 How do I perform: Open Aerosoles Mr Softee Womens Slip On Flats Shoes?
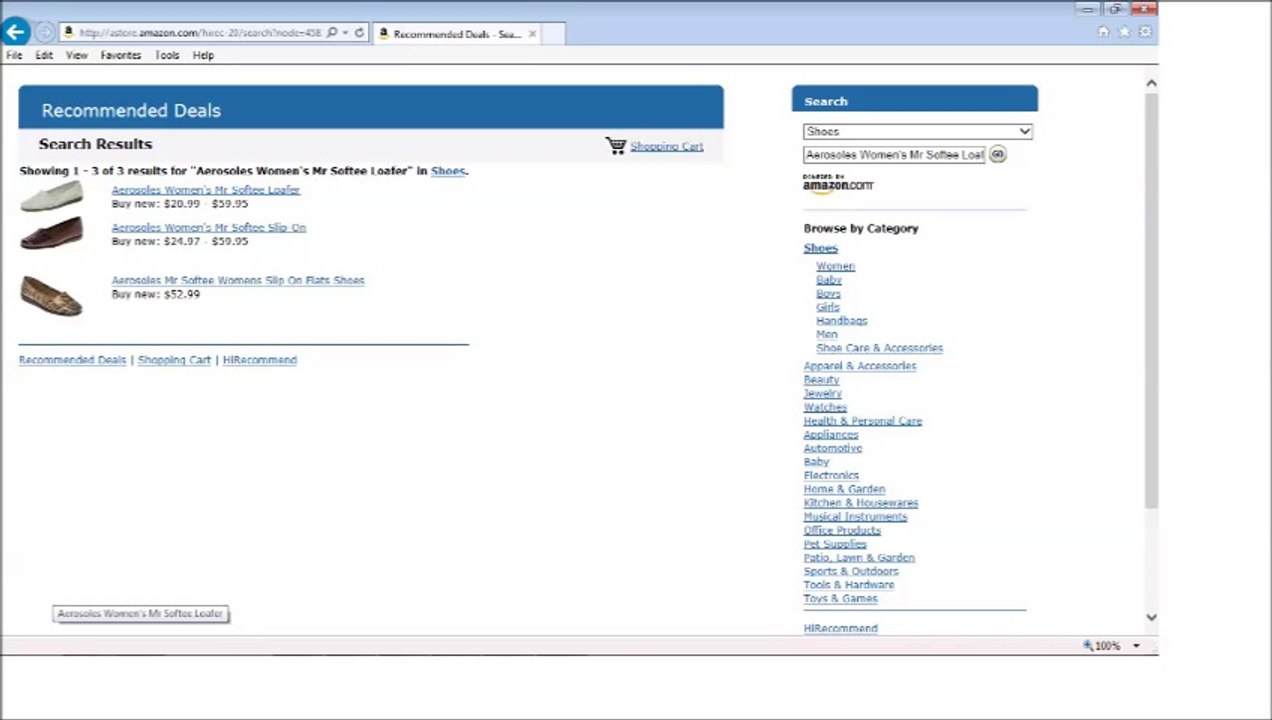[x=238, y=281]
